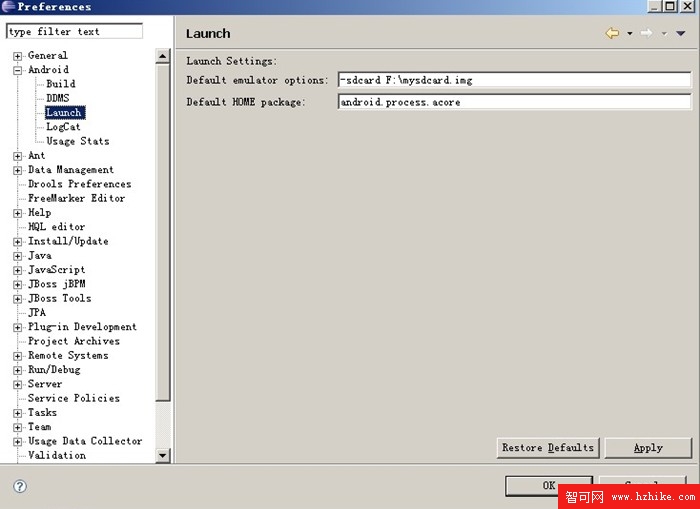Expand the Java tree node
700x509 pixels.
pyautogui.click(x=17, y=256)
